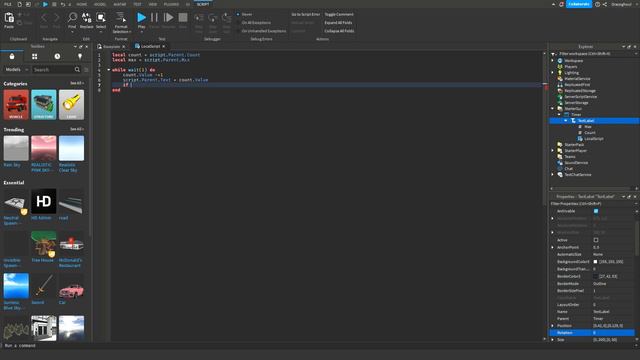Click Expand All Folds action
Screen dimensions: 640x360
pos(338,23)
